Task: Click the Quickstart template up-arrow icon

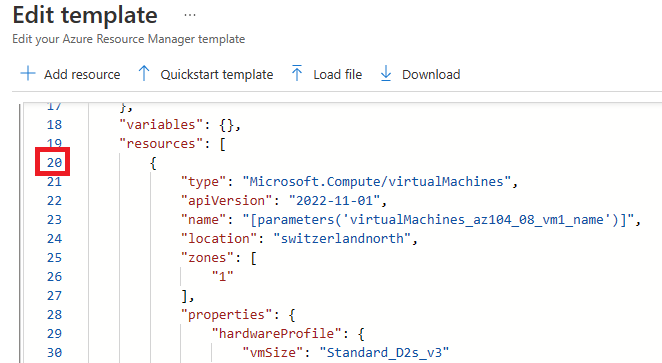Action: (144, 73)
